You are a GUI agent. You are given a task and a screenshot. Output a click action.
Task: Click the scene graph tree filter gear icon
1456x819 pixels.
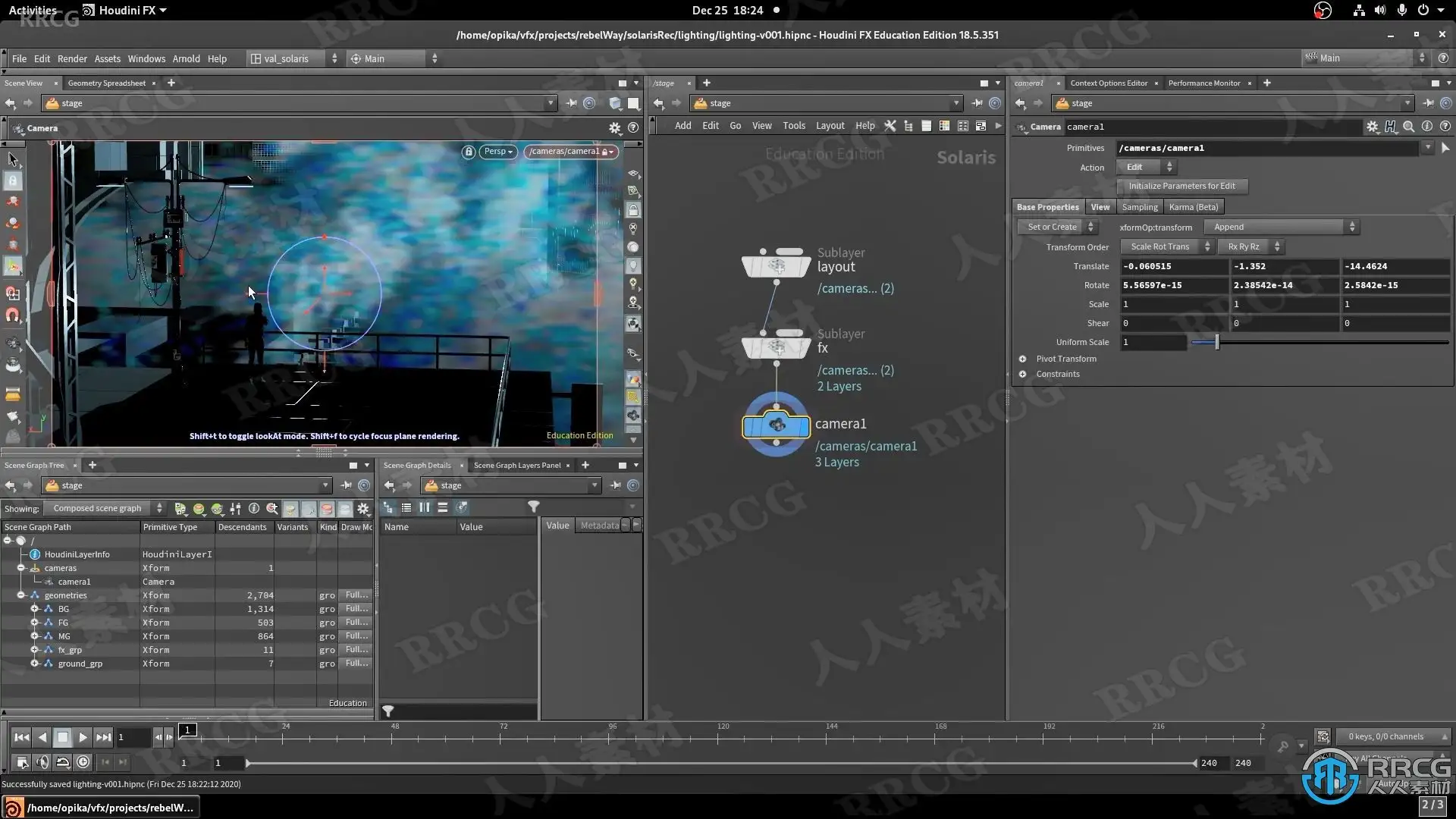click(363, 509)
